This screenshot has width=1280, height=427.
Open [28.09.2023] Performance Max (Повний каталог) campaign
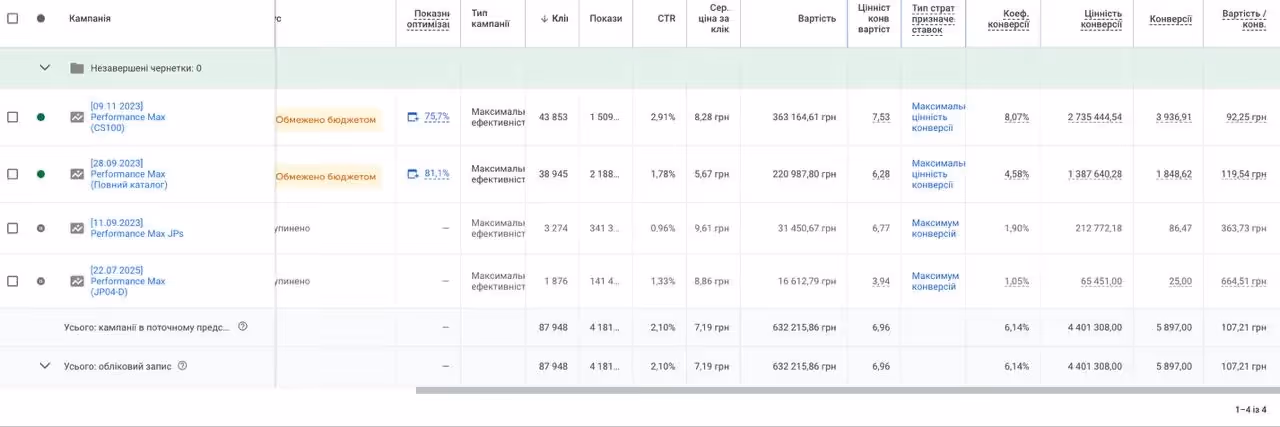coord(129,174)
